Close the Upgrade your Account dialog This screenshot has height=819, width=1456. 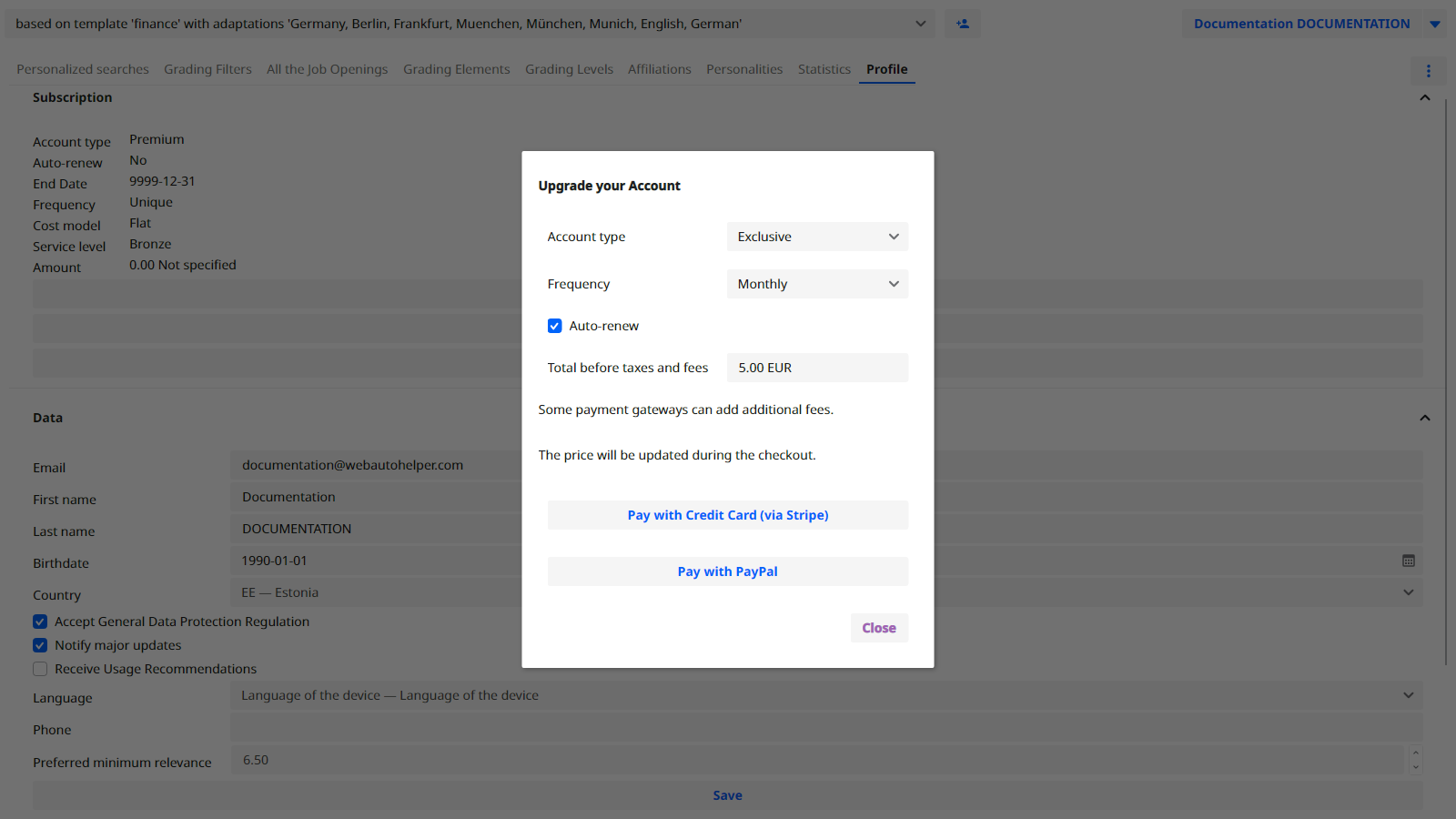(x=878, y=628)
